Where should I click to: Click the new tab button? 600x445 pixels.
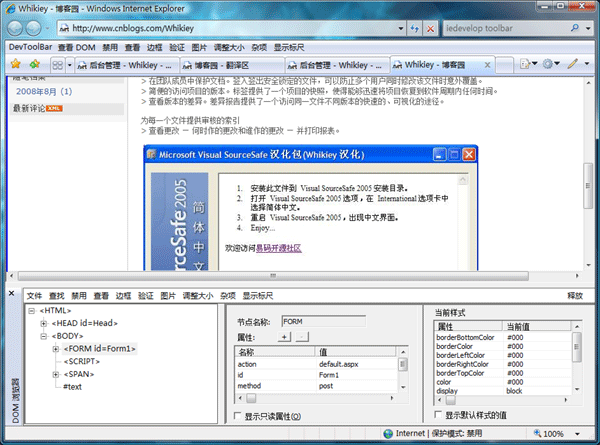click(x=505, y=65)
